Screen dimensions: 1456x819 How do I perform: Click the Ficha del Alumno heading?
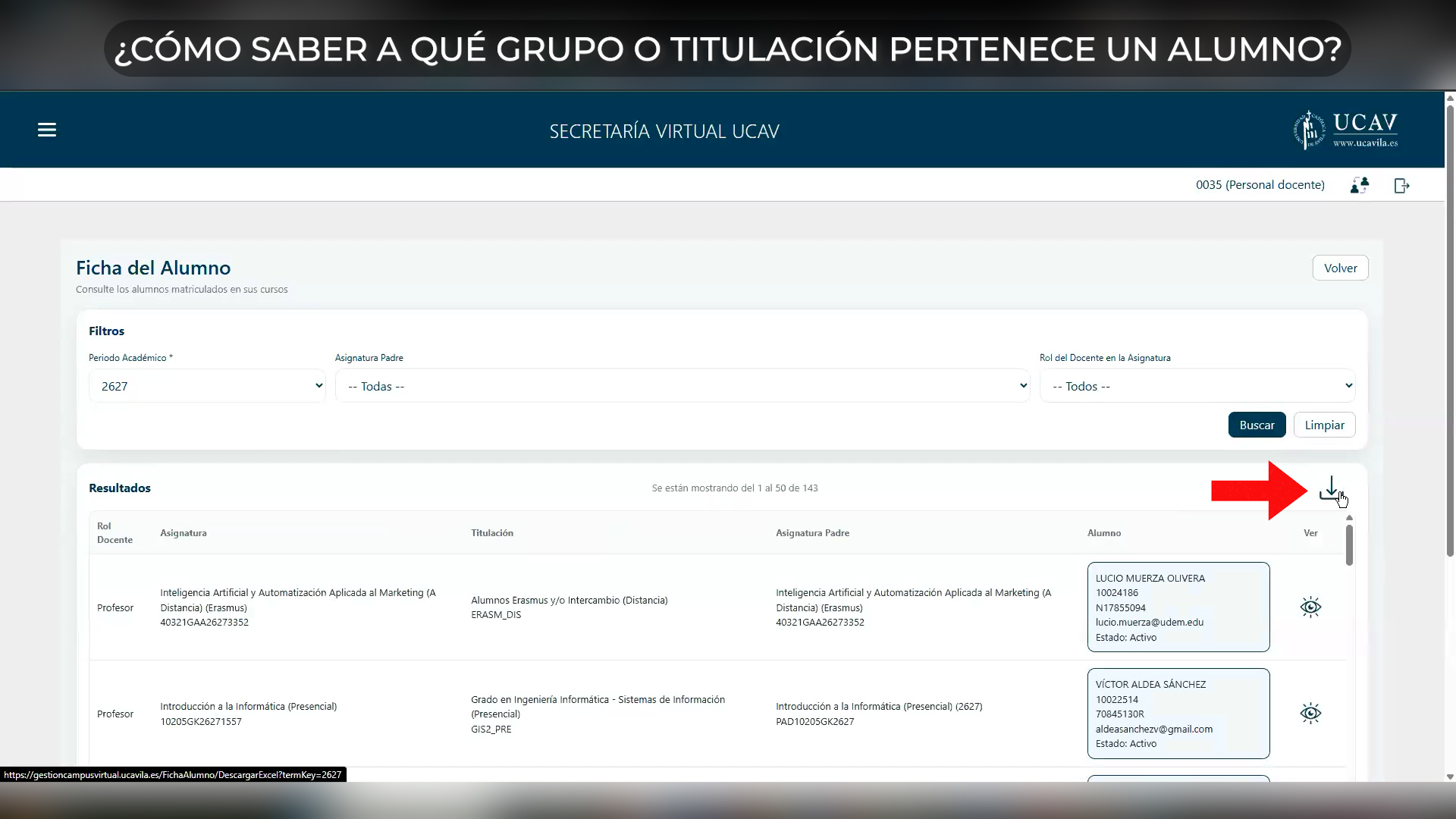point(153,268)
